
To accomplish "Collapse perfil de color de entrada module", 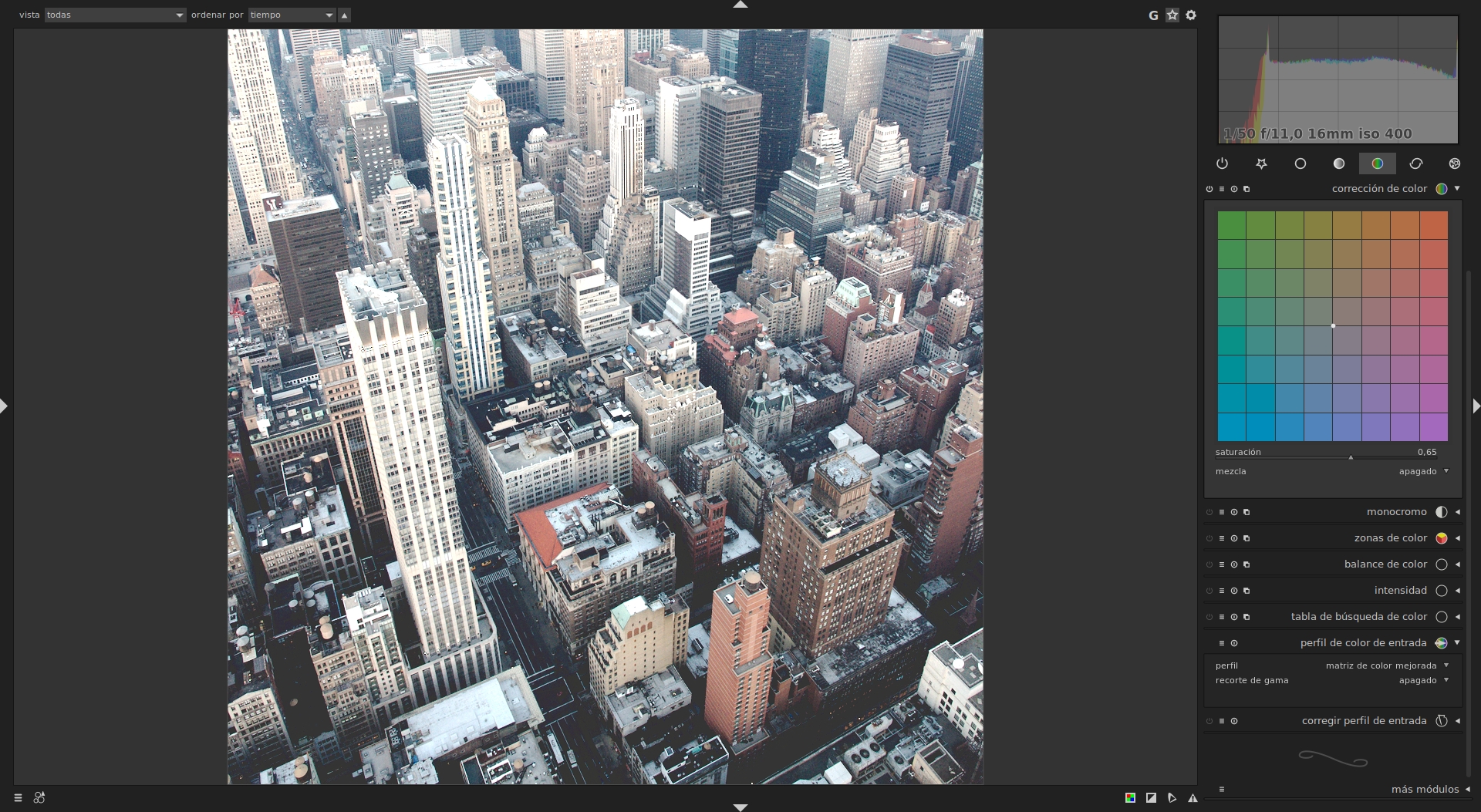I will [x=1457, y=642].
